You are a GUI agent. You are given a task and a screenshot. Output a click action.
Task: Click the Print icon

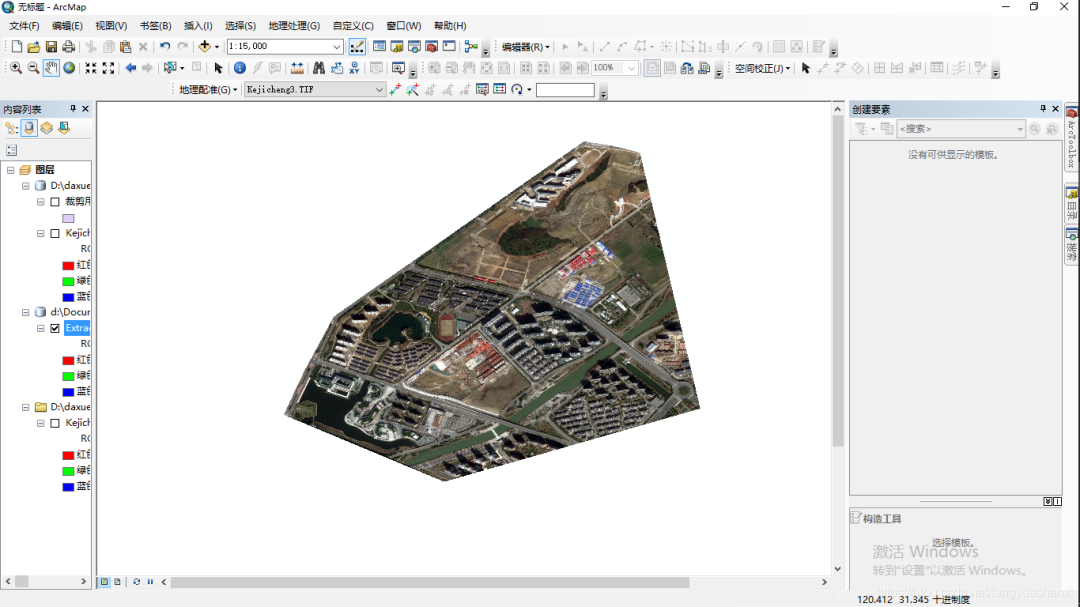point(68,47)
